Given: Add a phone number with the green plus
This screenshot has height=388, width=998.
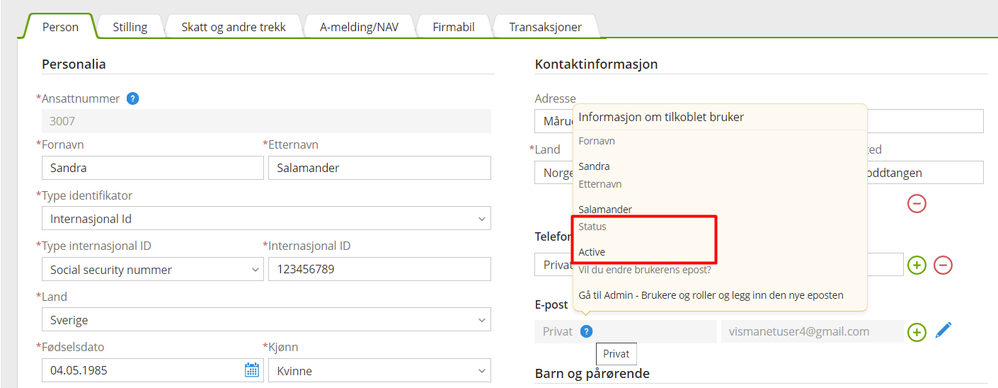Looking at the screenshot, I should click(x=917, y=265).
